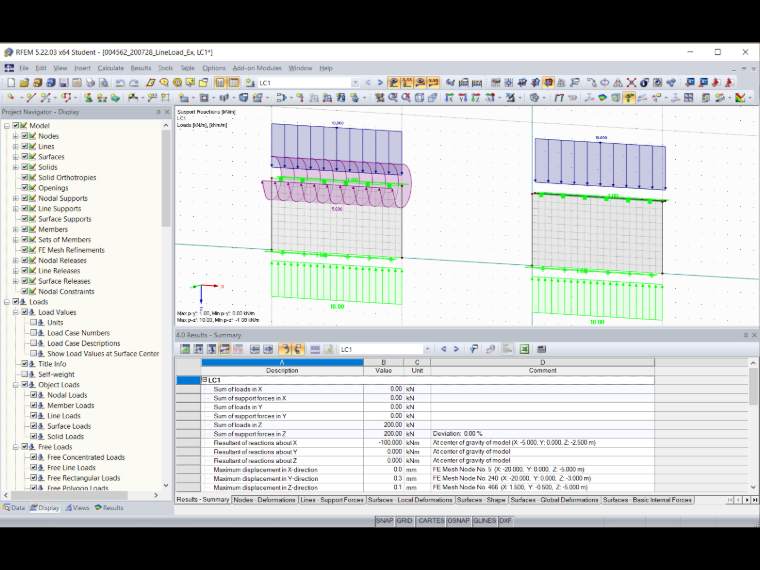Open the Results navigator tab
Image resolution: width=760 pixels, height=570 pixels.
(109, 507)
